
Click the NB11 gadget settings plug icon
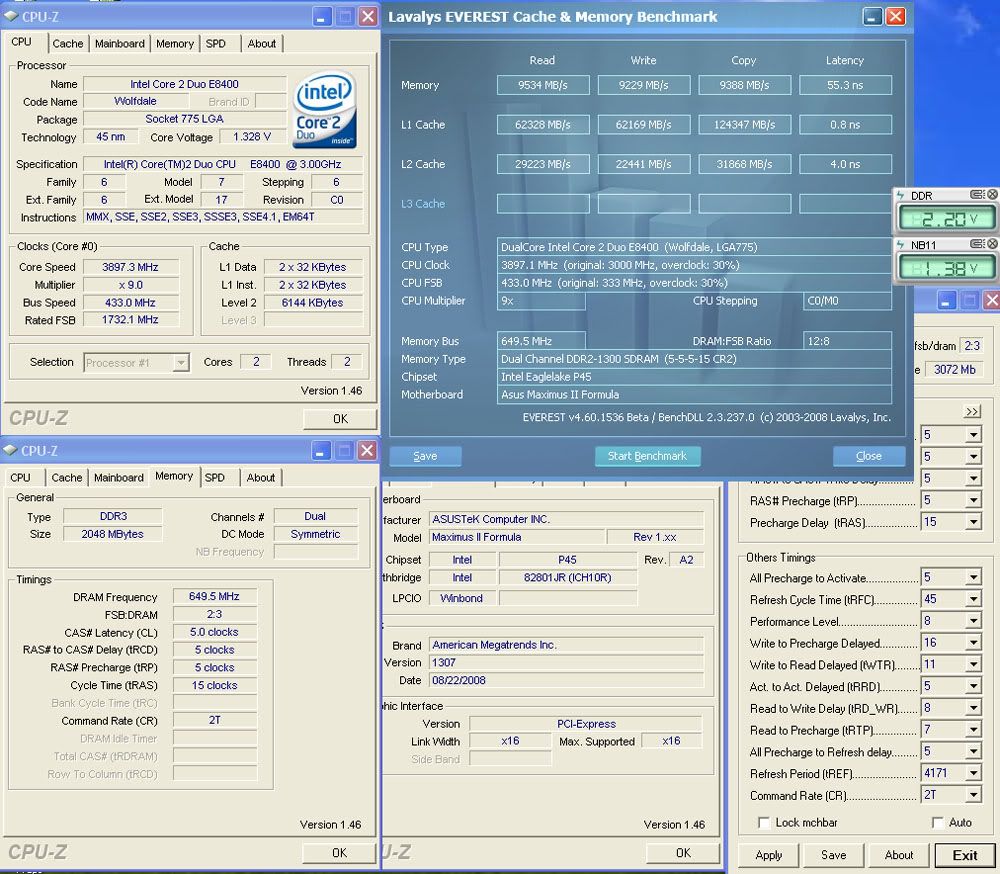click(x=976, y=244)
